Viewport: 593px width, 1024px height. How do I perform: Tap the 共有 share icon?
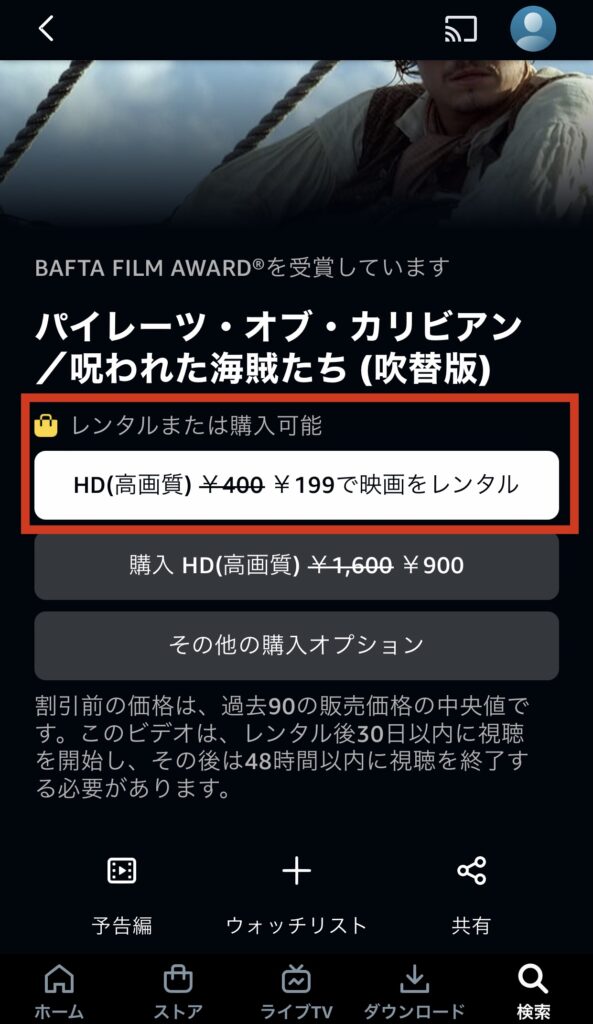point(472,871)
